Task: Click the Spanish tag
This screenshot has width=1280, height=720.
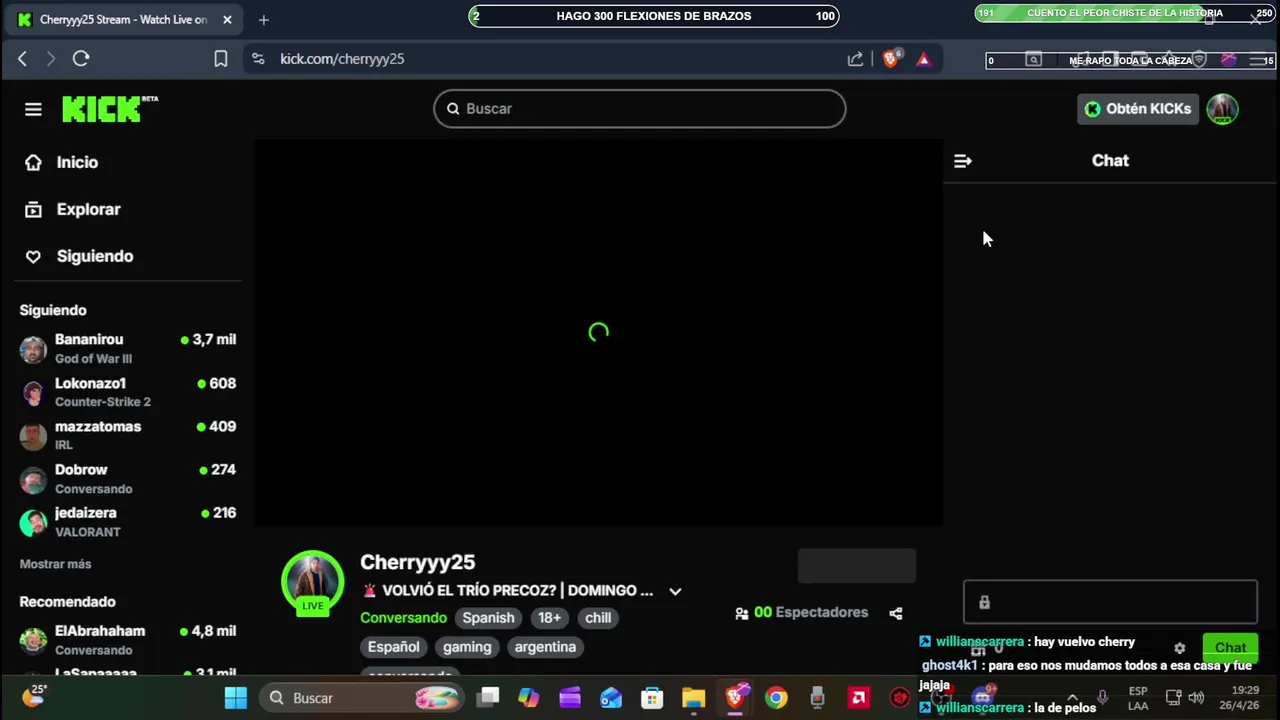Action: click(488, 618)
